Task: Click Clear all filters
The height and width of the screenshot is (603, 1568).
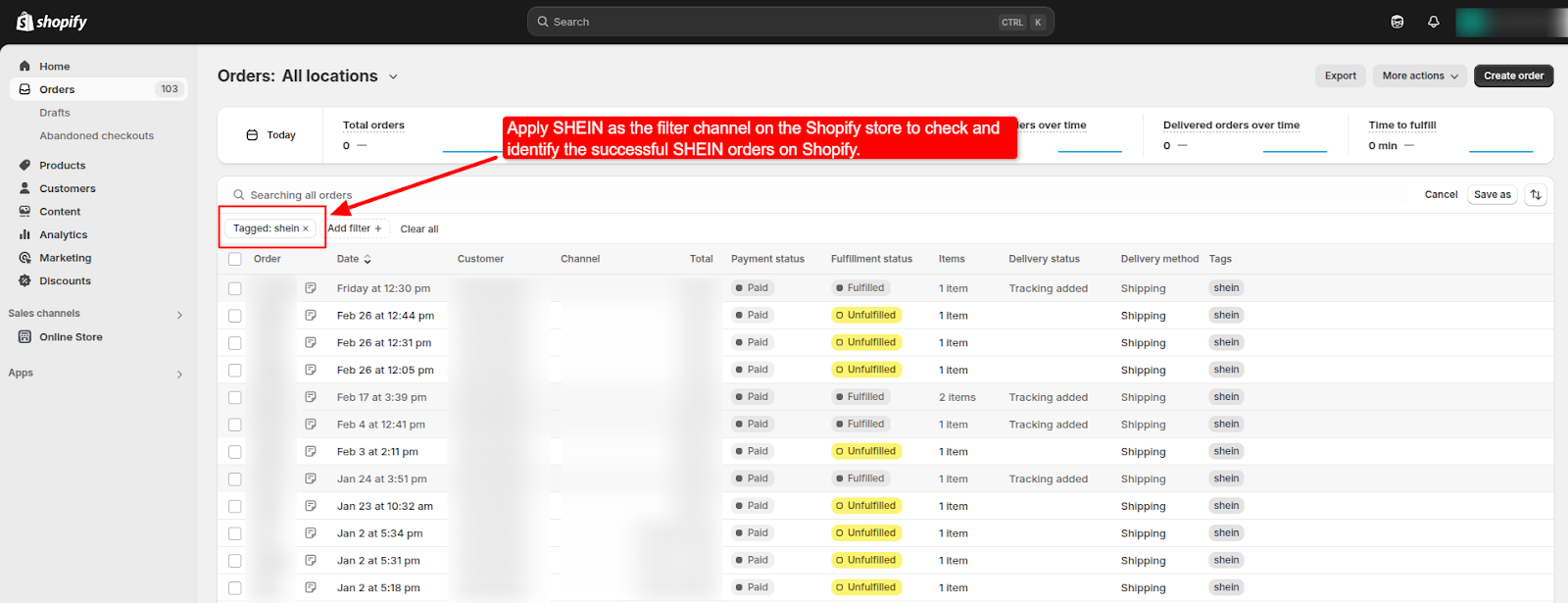Action: pyautogui.click(x=419, y=228)
